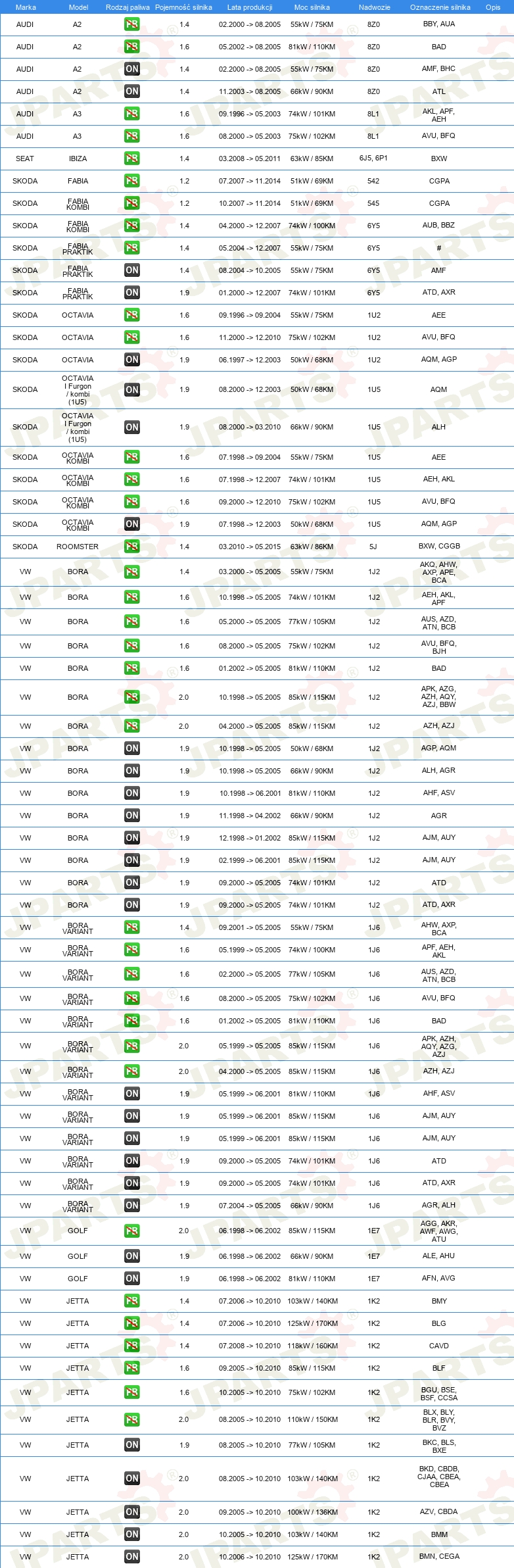Click the petrol icon for BORA APK, AZG row
Viewport: 514px width, 1568px height.
pyautogui.click(x=131, y=697)
